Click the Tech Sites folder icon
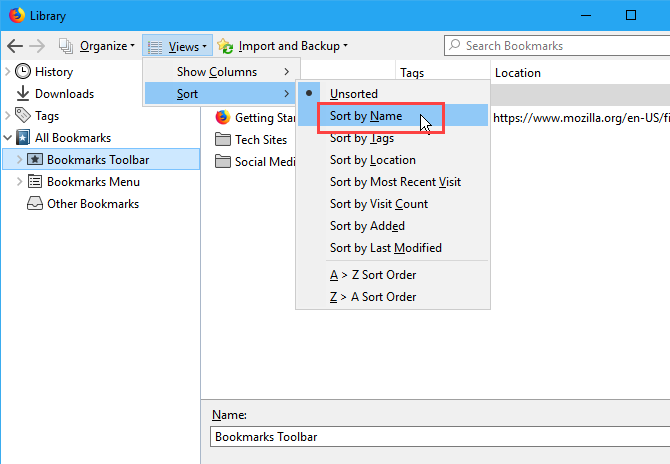This screenshot has width=670, height=464. pyautogui.click(x=222, y=140)
